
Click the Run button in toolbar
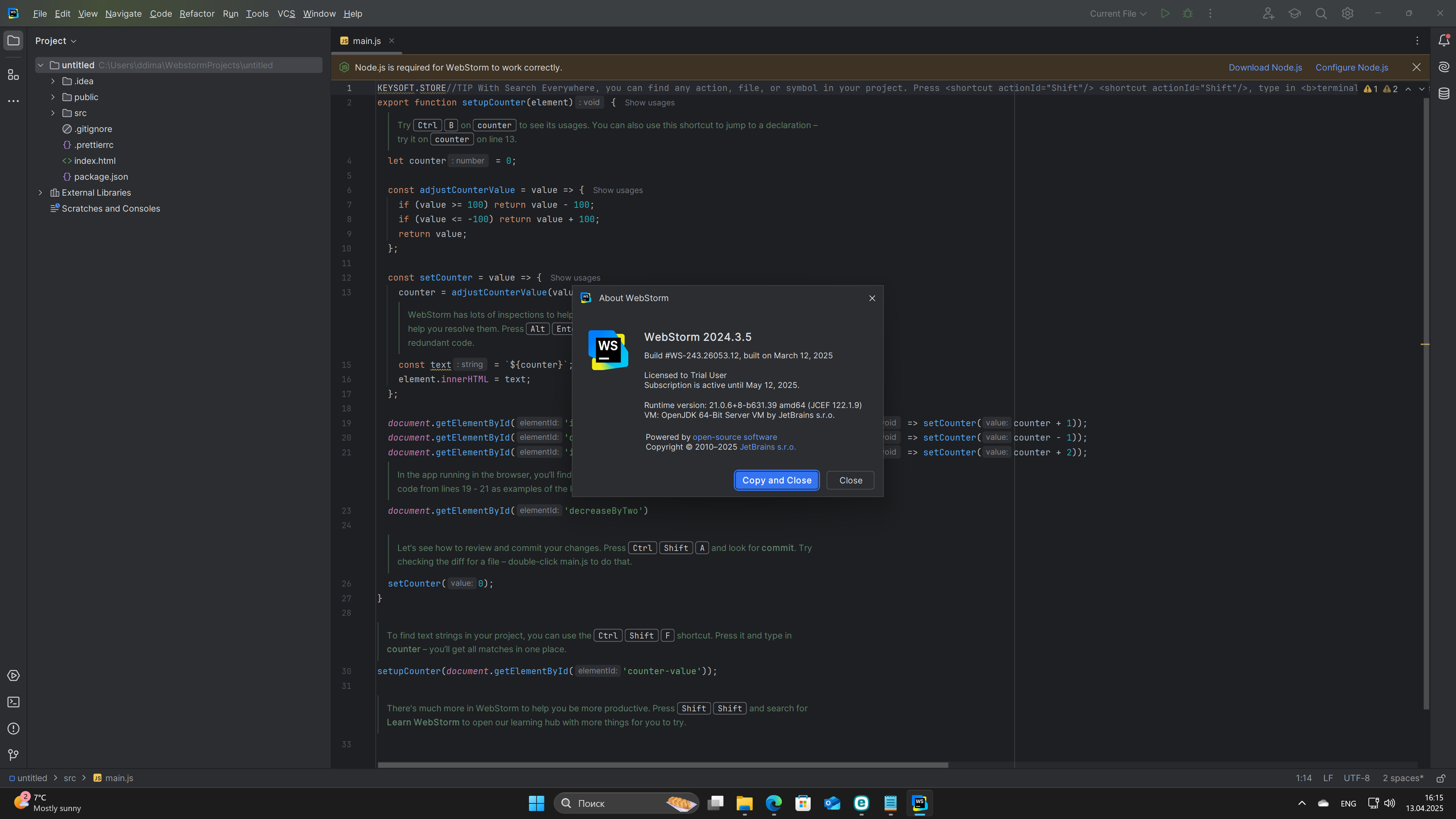click(x=1165, y=14)
